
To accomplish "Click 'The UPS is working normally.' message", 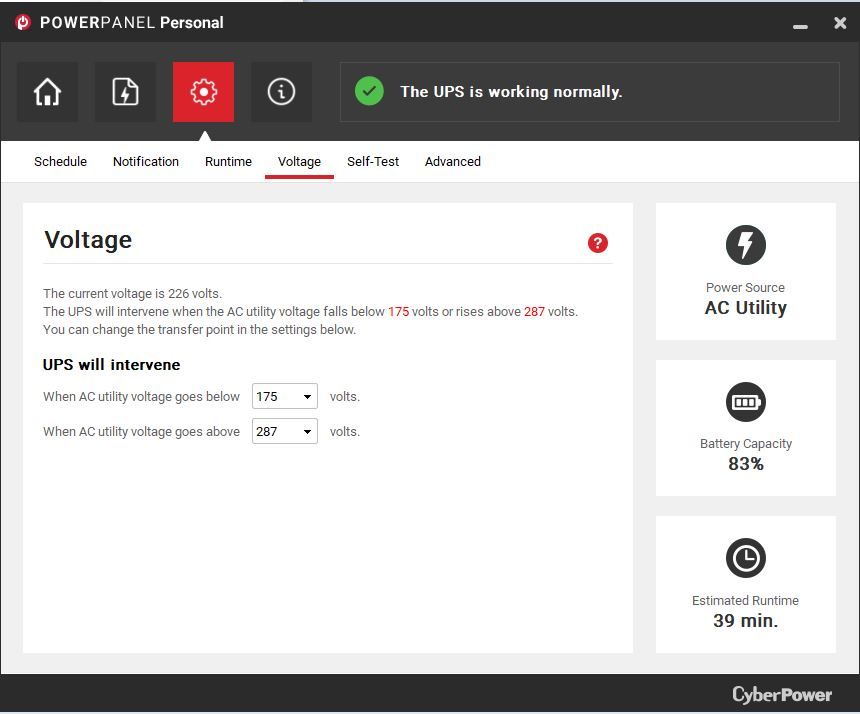I will point(511,92).
